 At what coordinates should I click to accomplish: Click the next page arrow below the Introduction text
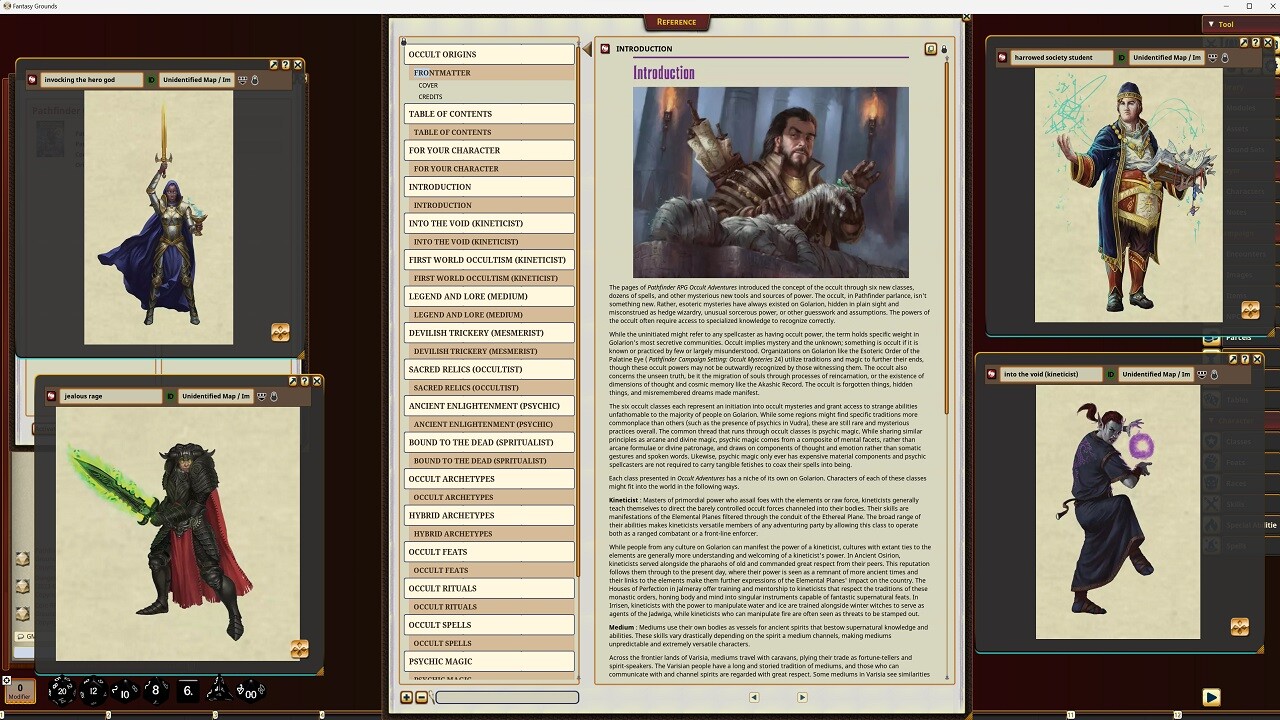[801, 697]
